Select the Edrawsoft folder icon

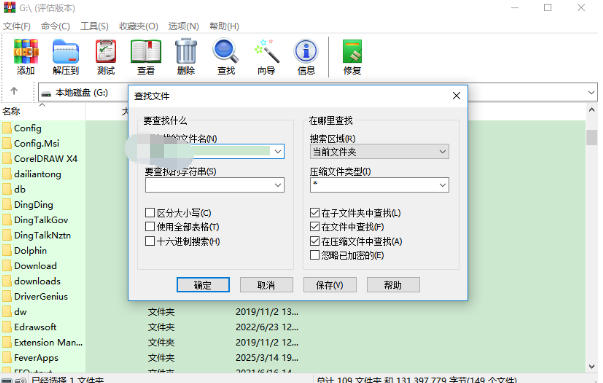[x=7, y=327]
